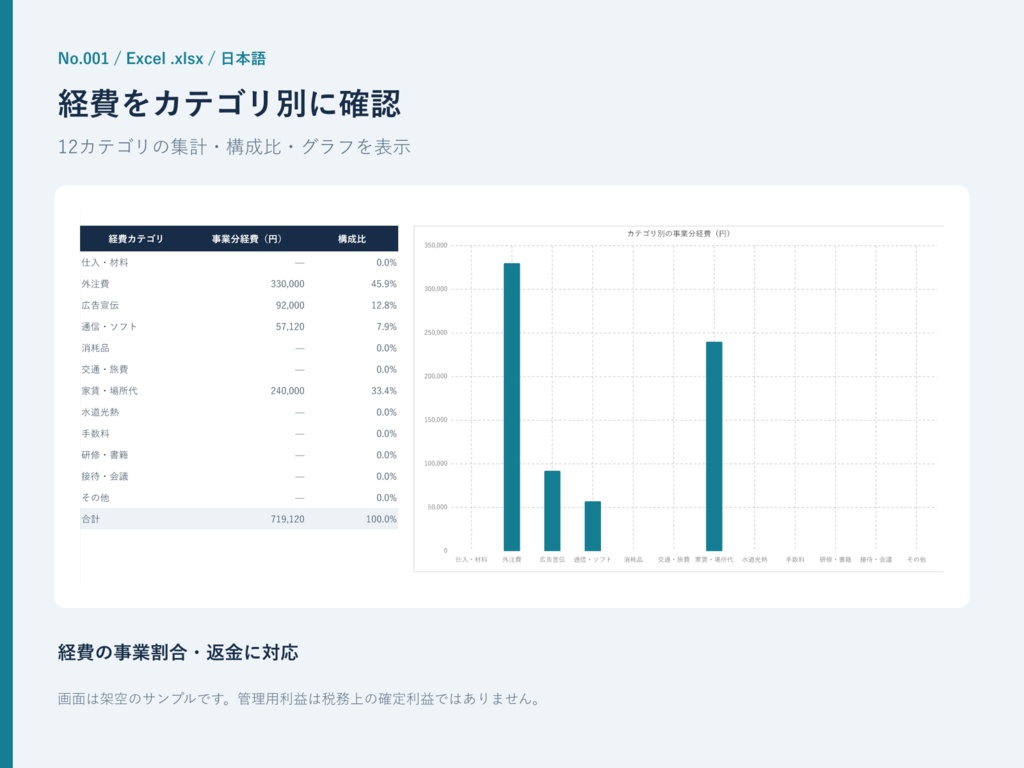Select the "事業分経費（円）" column header
This screenshot has height=768, width=1024.
246,239
